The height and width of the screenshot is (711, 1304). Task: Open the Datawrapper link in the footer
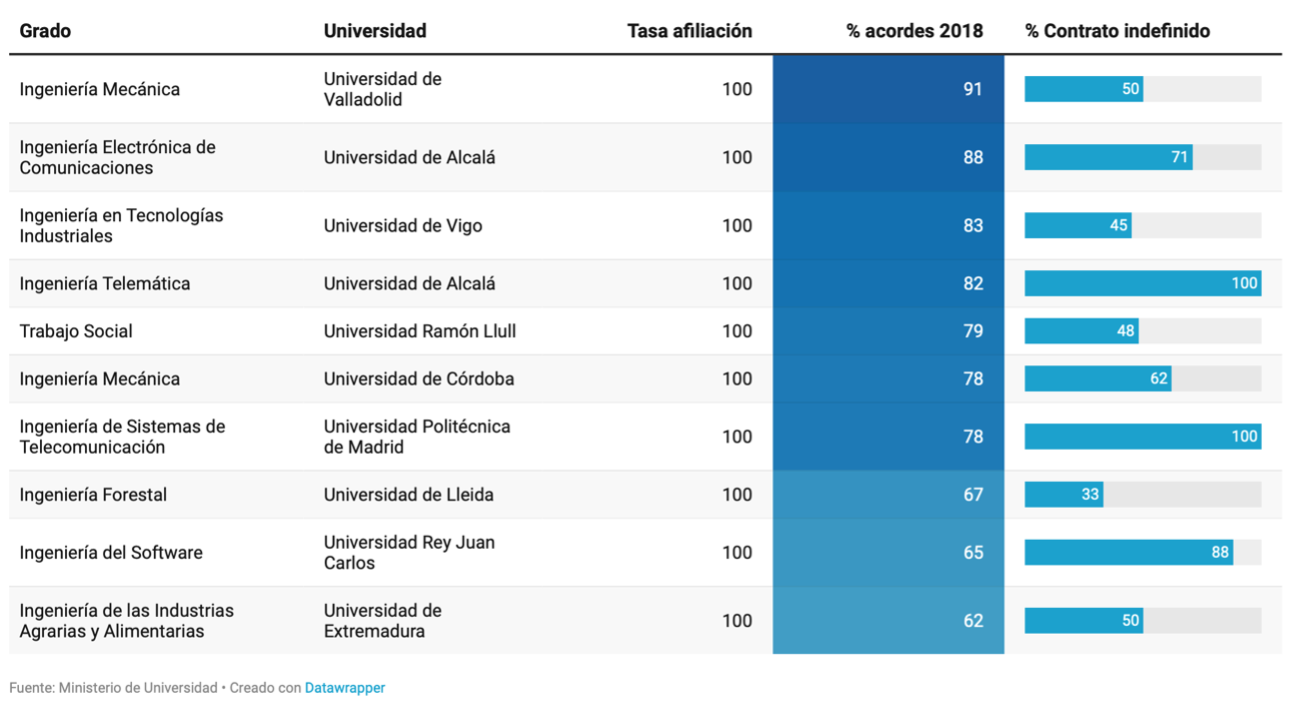point(344,688)
